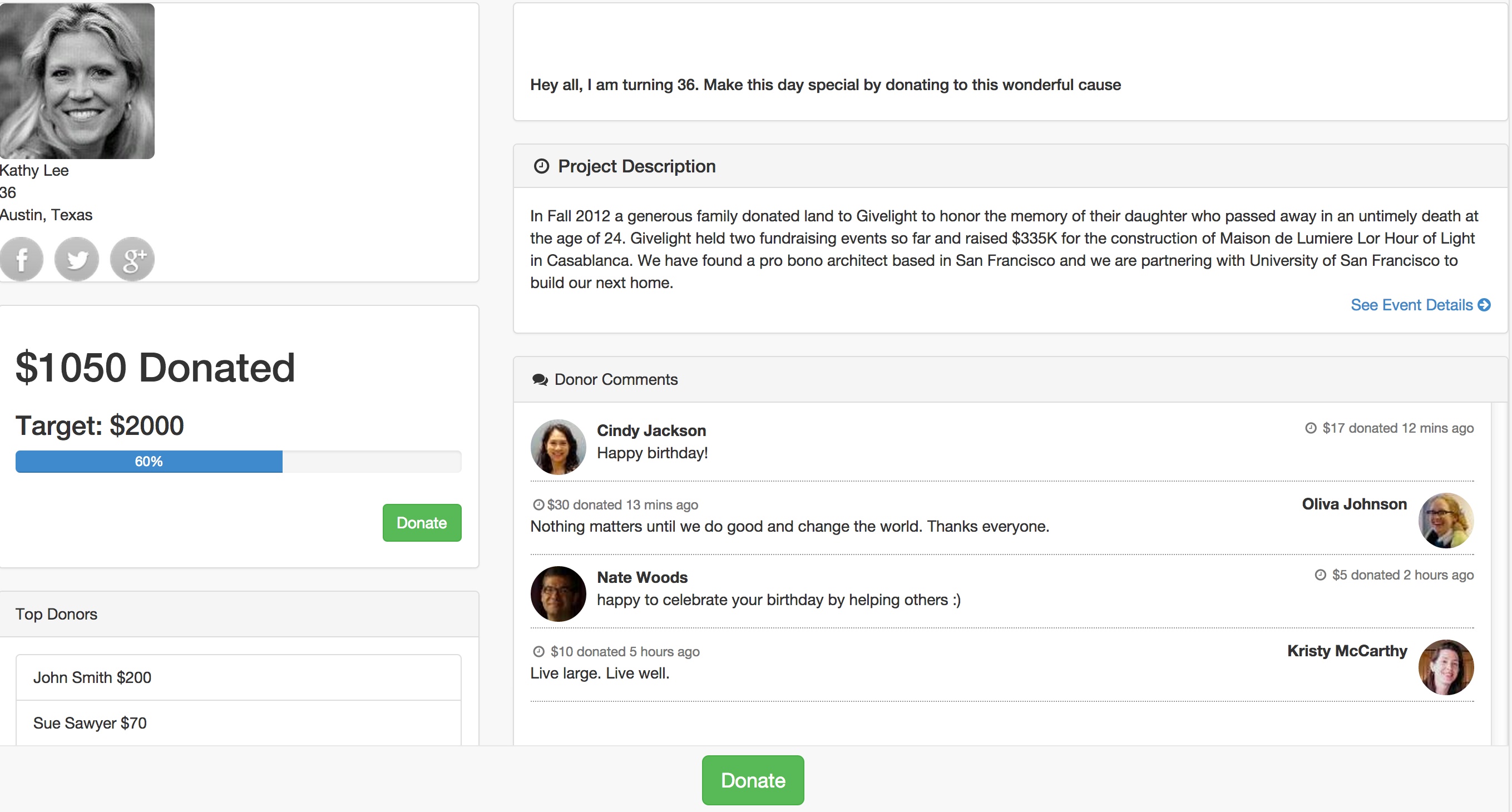The width and height of the screenshot is (1512, 812).
Task: Open the See Event Details link
Action: pos(1411,305)
